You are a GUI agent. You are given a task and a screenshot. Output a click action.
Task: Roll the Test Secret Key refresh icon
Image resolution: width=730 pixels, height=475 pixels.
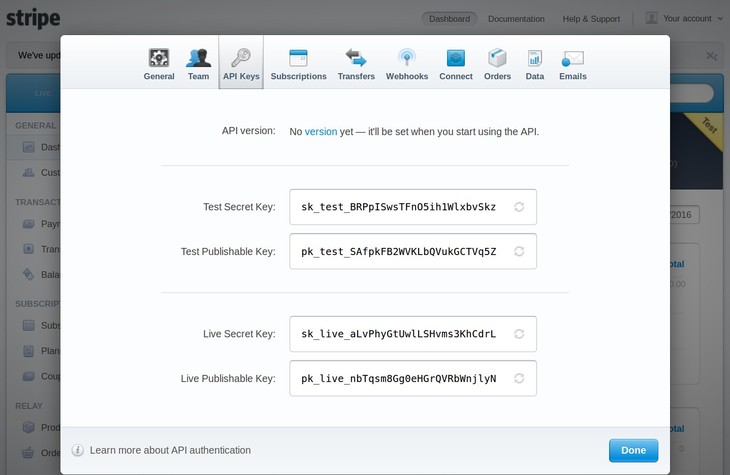point(519,207)
